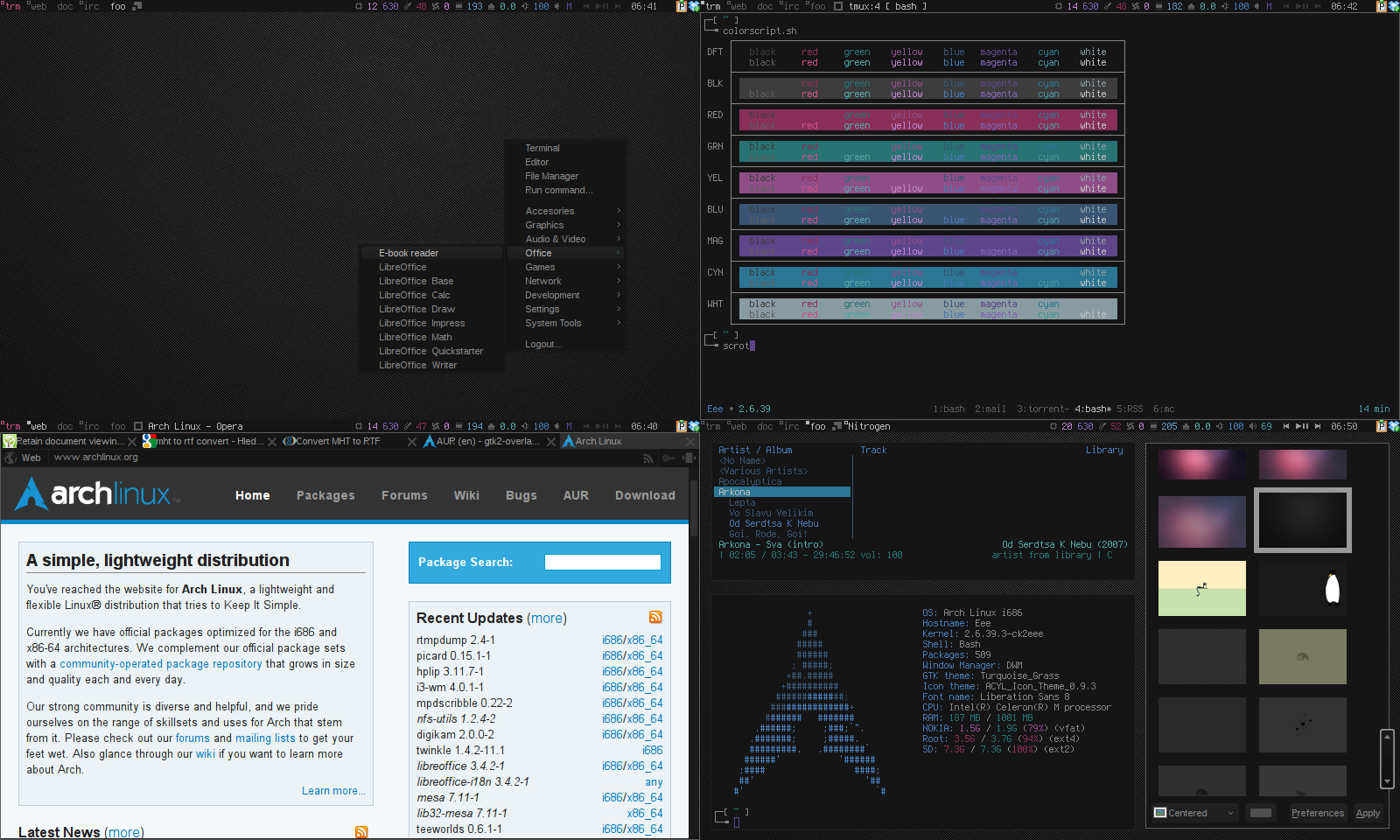Click the www.archlinux.org address field
Screen dimensions: 1400x840
pyautogui.click(x=346, y=458)
